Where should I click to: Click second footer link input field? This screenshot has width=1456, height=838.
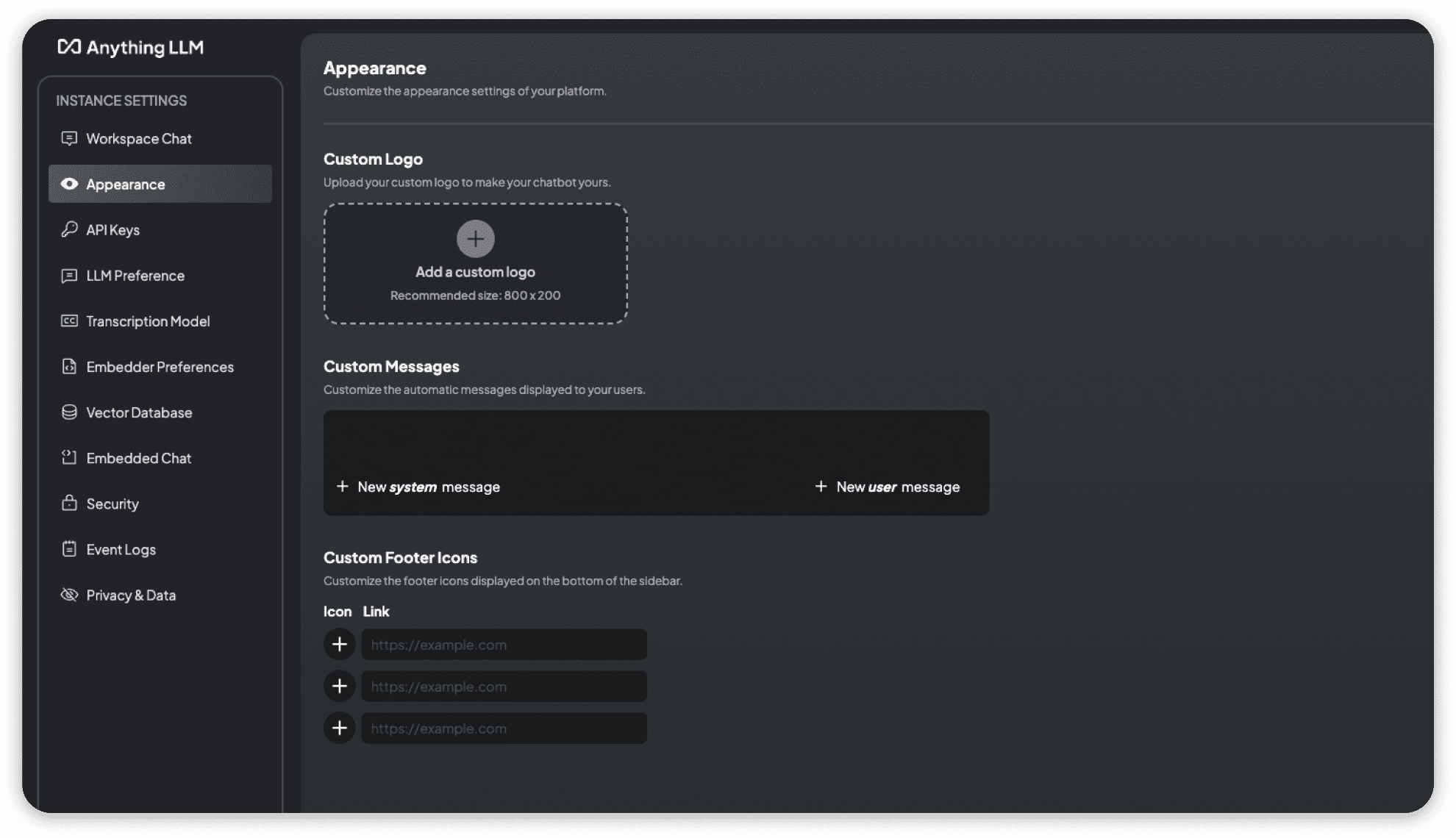[x=504, y=685]
